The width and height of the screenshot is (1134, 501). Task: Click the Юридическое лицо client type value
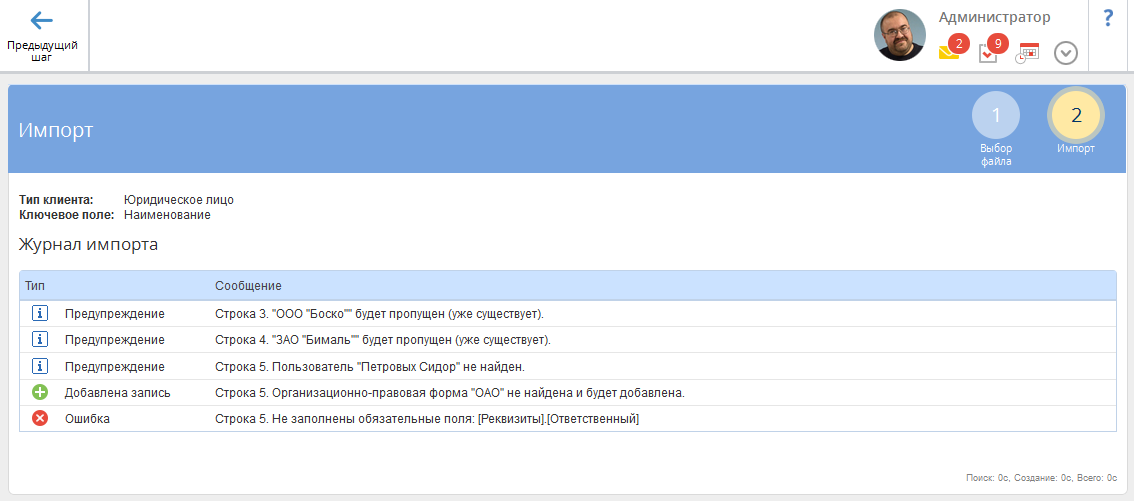179,200
